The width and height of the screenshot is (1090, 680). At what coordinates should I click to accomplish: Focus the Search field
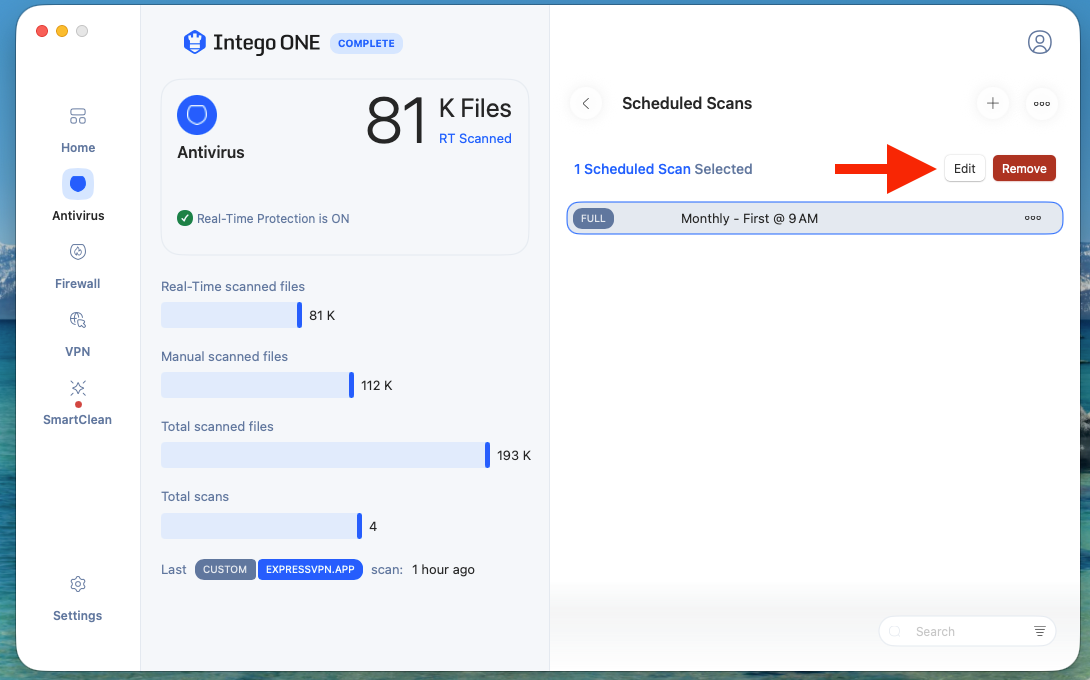click(x=967, y=631)
